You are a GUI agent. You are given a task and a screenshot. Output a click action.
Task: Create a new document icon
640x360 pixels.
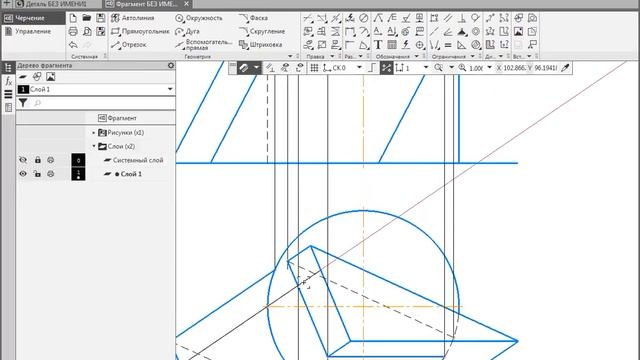pyautogui.click(x=73, y=18)
